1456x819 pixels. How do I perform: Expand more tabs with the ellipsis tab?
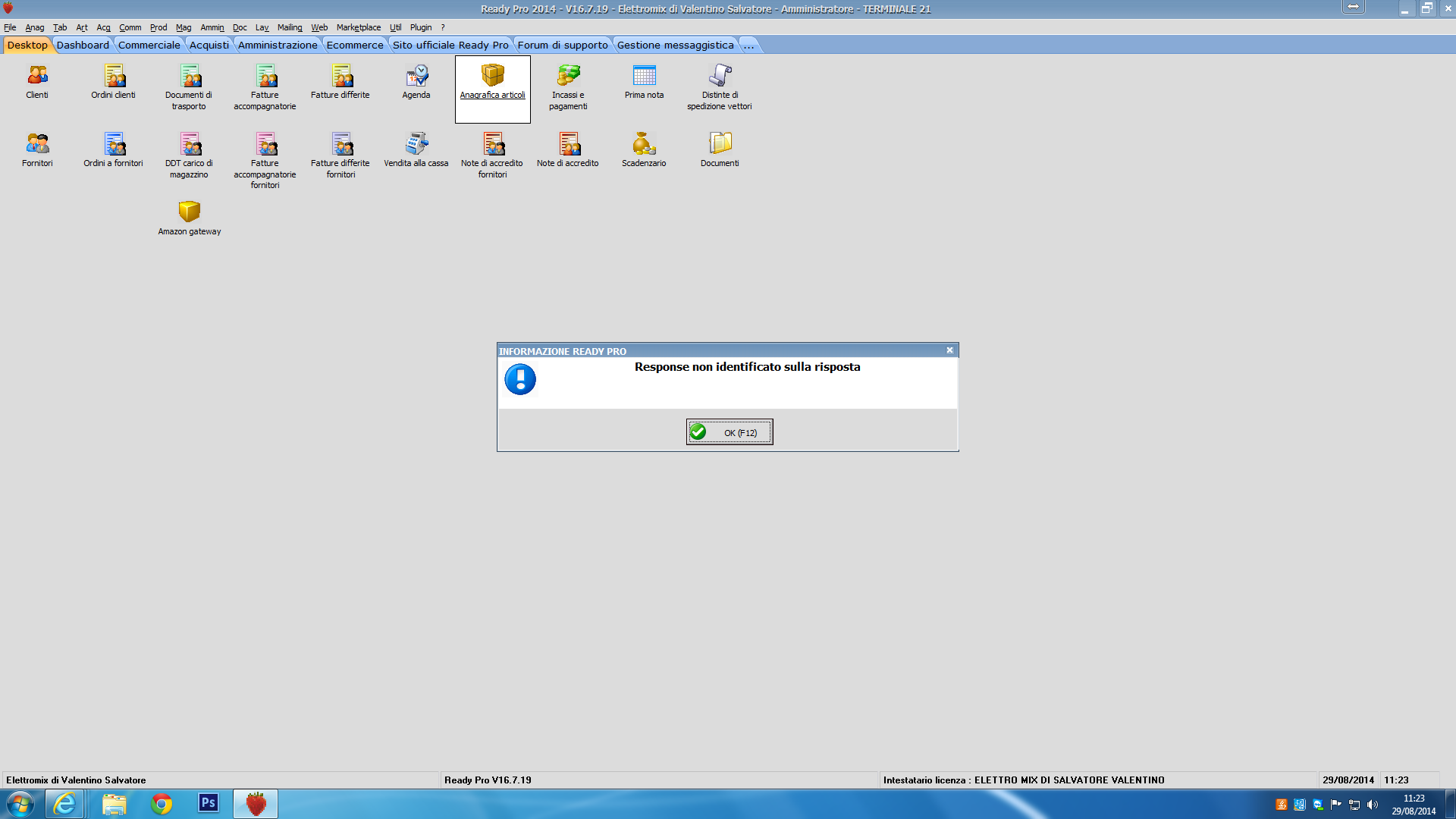748,45
